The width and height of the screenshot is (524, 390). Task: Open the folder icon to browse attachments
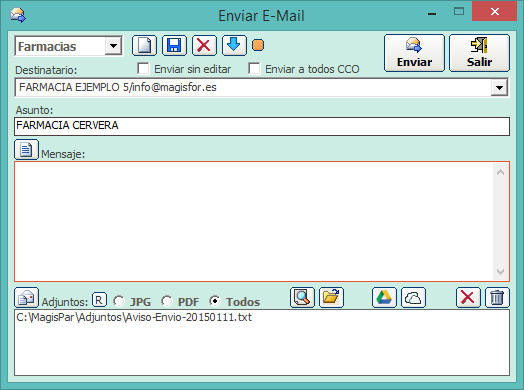pos(331,297)
